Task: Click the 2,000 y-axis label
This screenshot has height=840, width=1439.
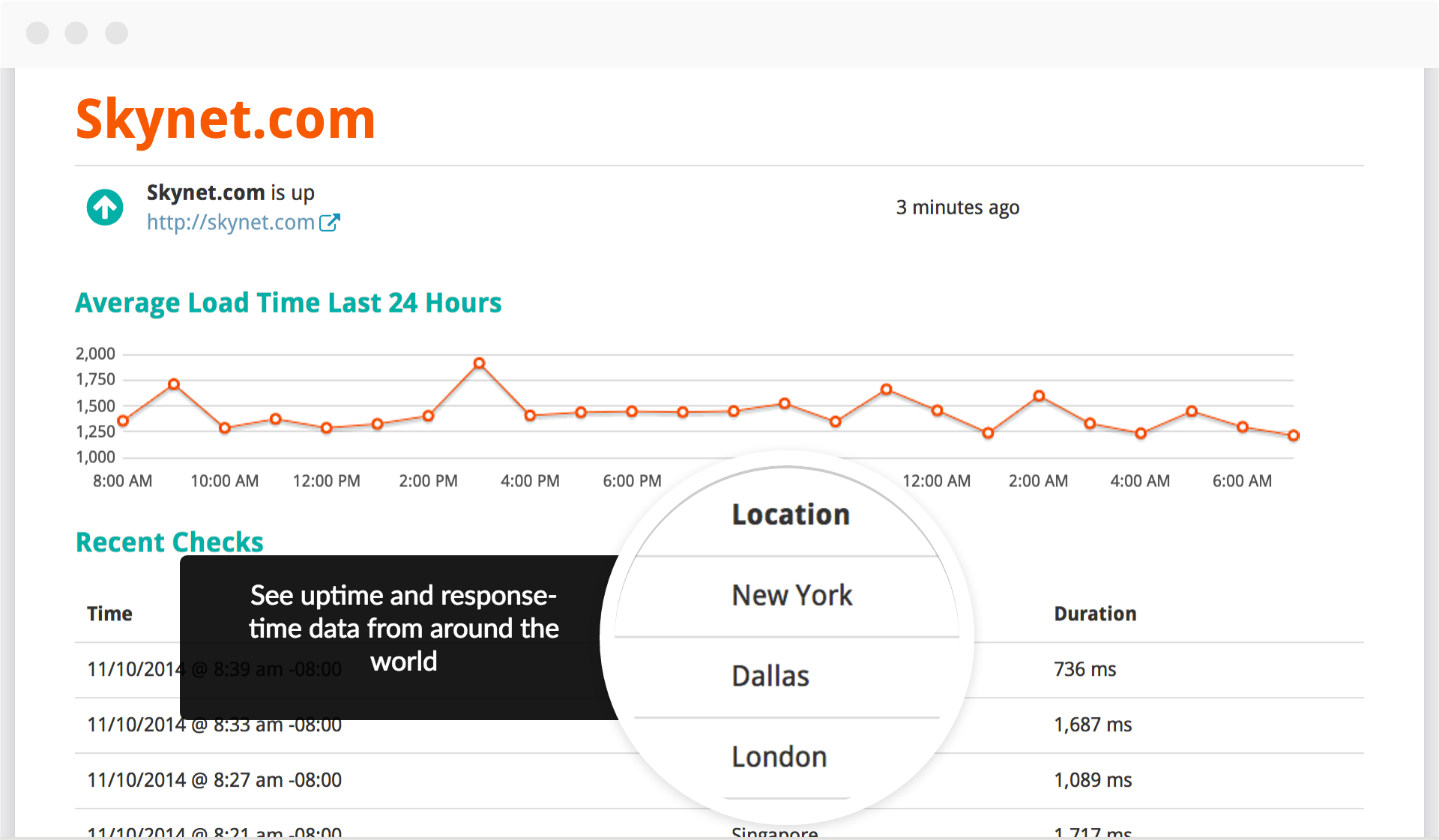Action: [x=95, y=354]
